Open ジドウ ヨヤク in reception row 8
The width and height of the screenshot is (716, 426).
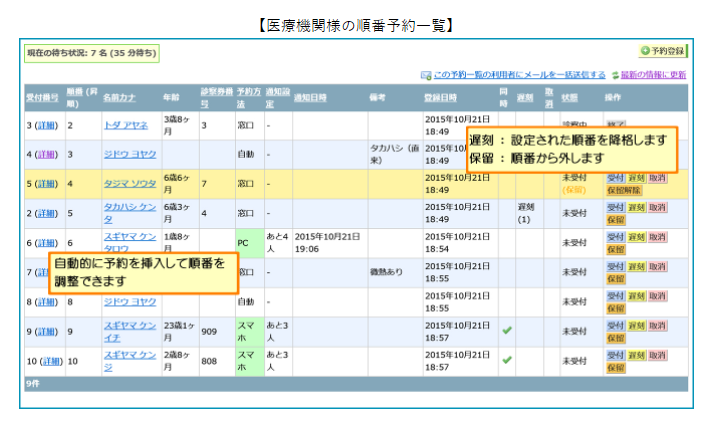point(130,302)
